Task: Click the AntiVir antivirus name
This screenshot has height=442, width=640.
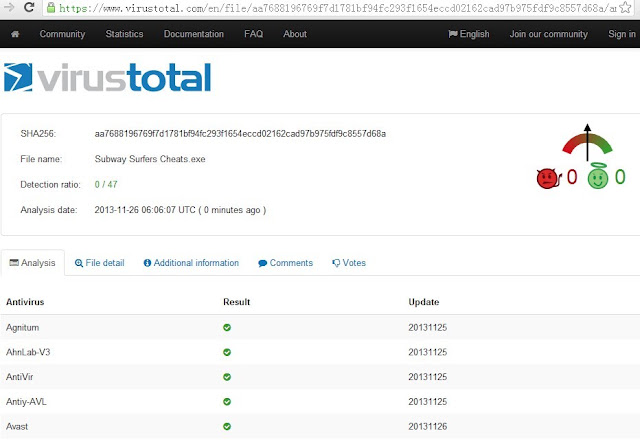Action: tap(20, 377)
